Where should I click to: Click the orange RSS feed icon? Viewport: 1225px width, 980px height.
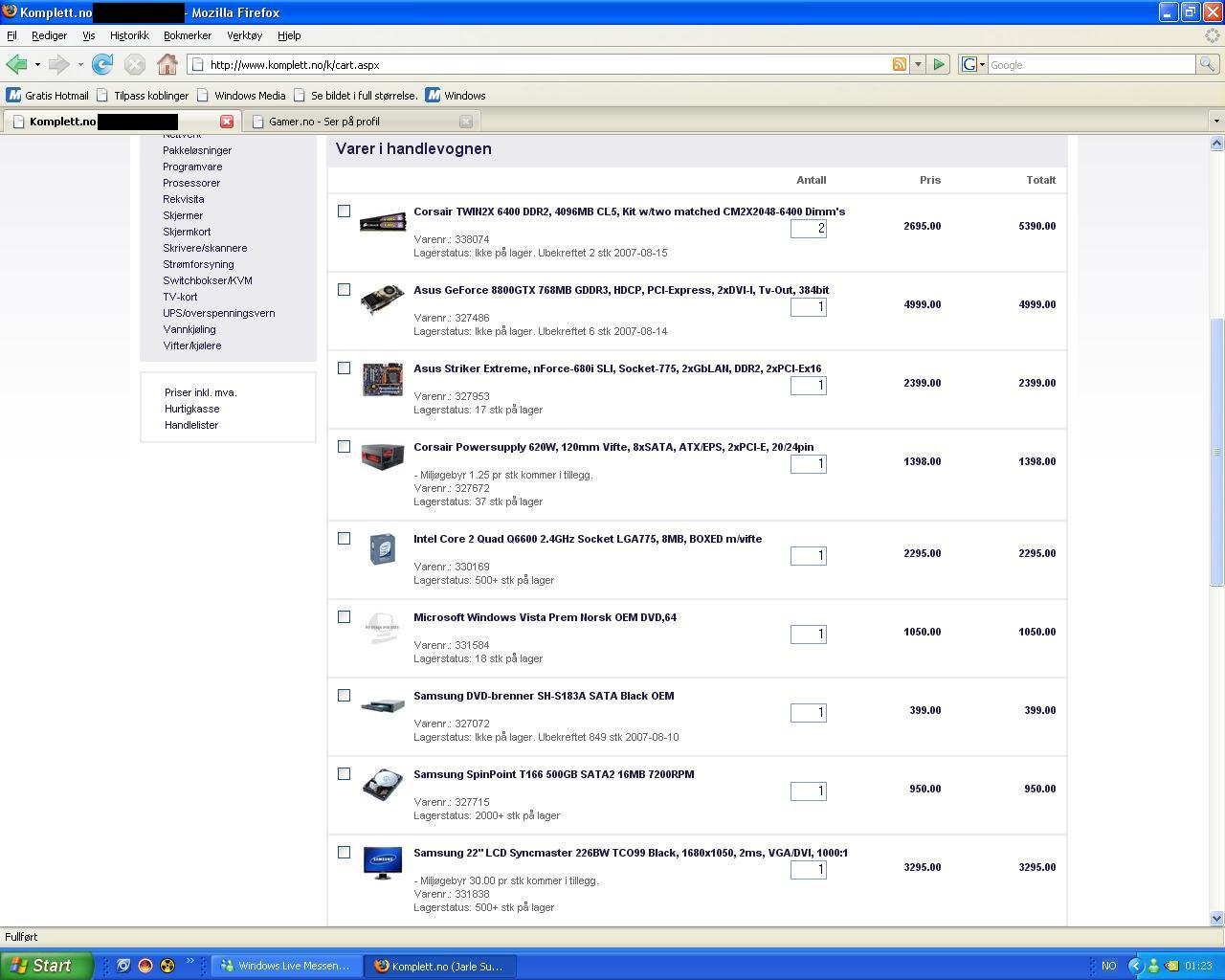900,64
